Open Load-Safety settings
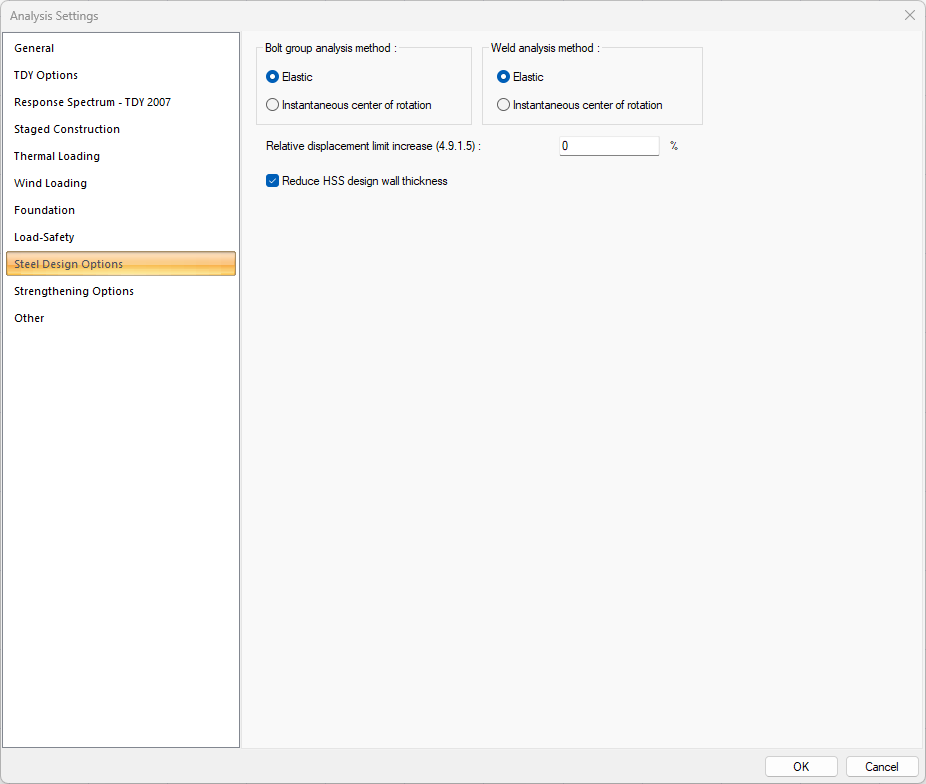This screenshot has width=926, height=784. [44, 237]
